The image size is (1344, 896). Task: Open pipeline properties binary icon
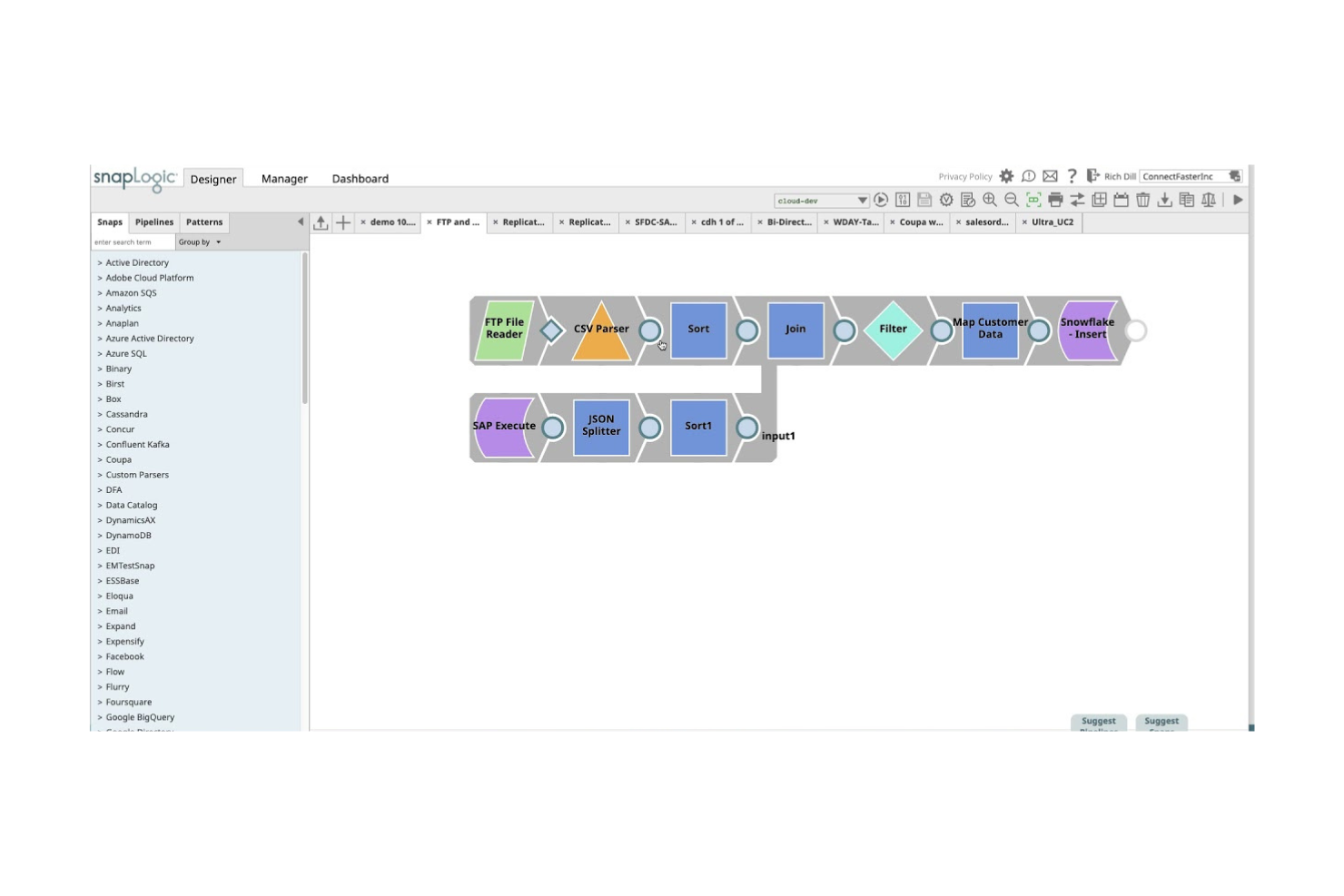[x=903, y=200]
